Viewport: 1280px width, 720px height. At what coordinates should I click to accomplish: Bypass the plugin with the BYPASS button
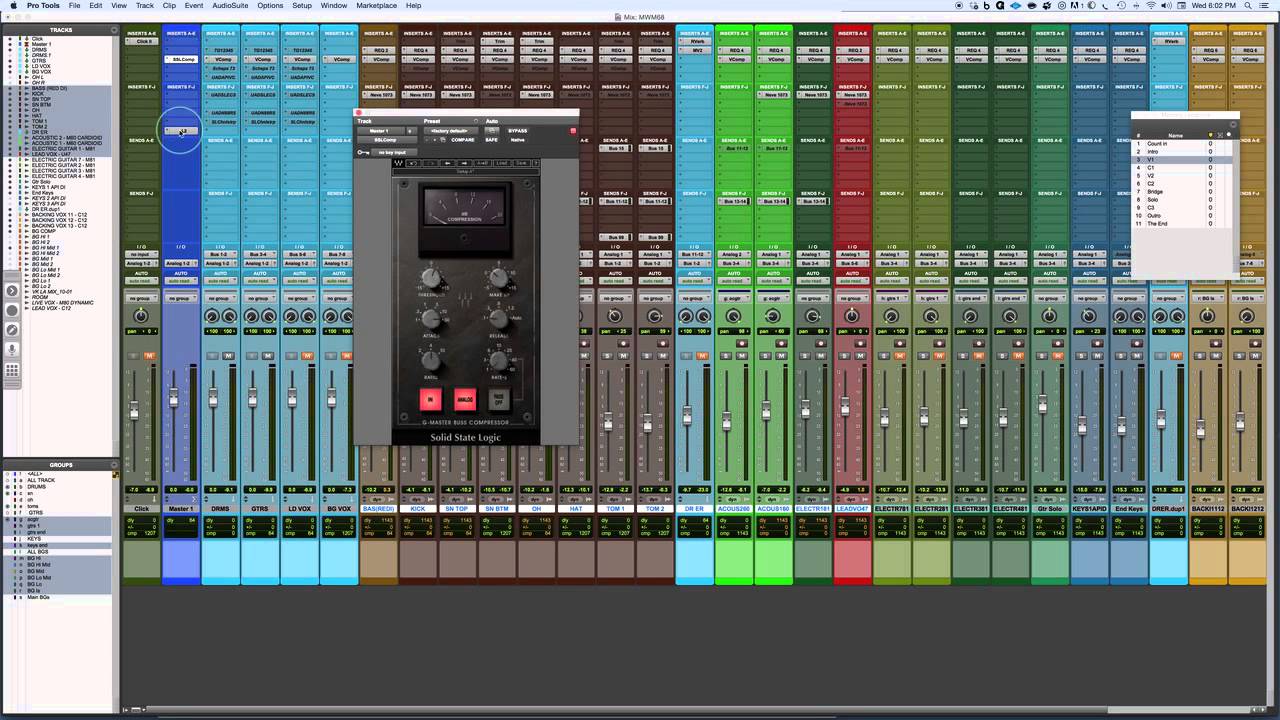pos(518,131)
